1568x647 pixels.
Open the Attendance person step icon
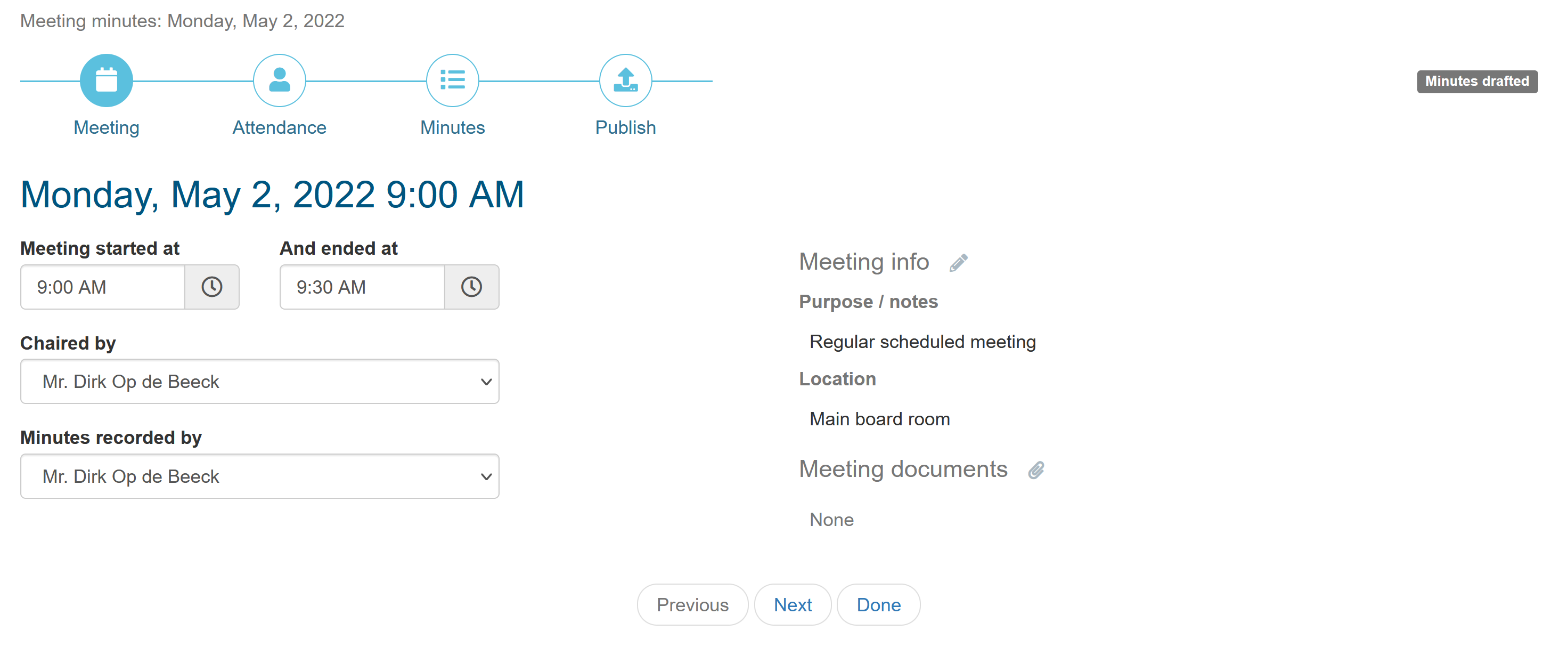click(280, 80)
